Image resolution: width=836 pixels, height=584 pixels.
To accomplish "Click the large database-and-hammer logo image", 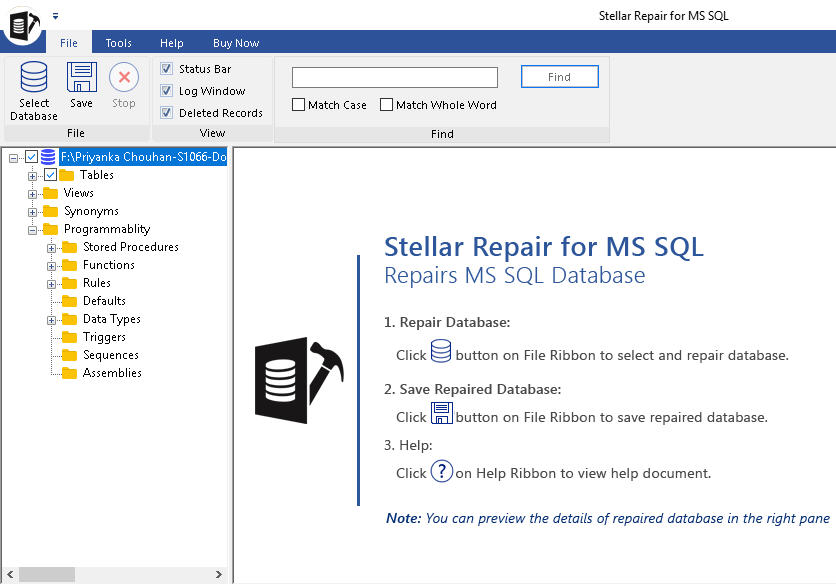I will pos(299,380).
